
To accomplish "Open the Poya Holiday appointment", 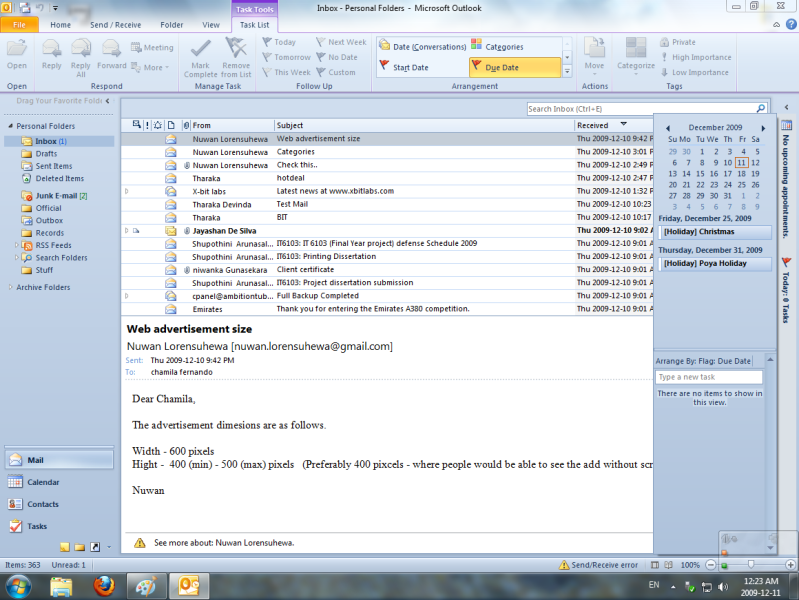I will 715,264.
